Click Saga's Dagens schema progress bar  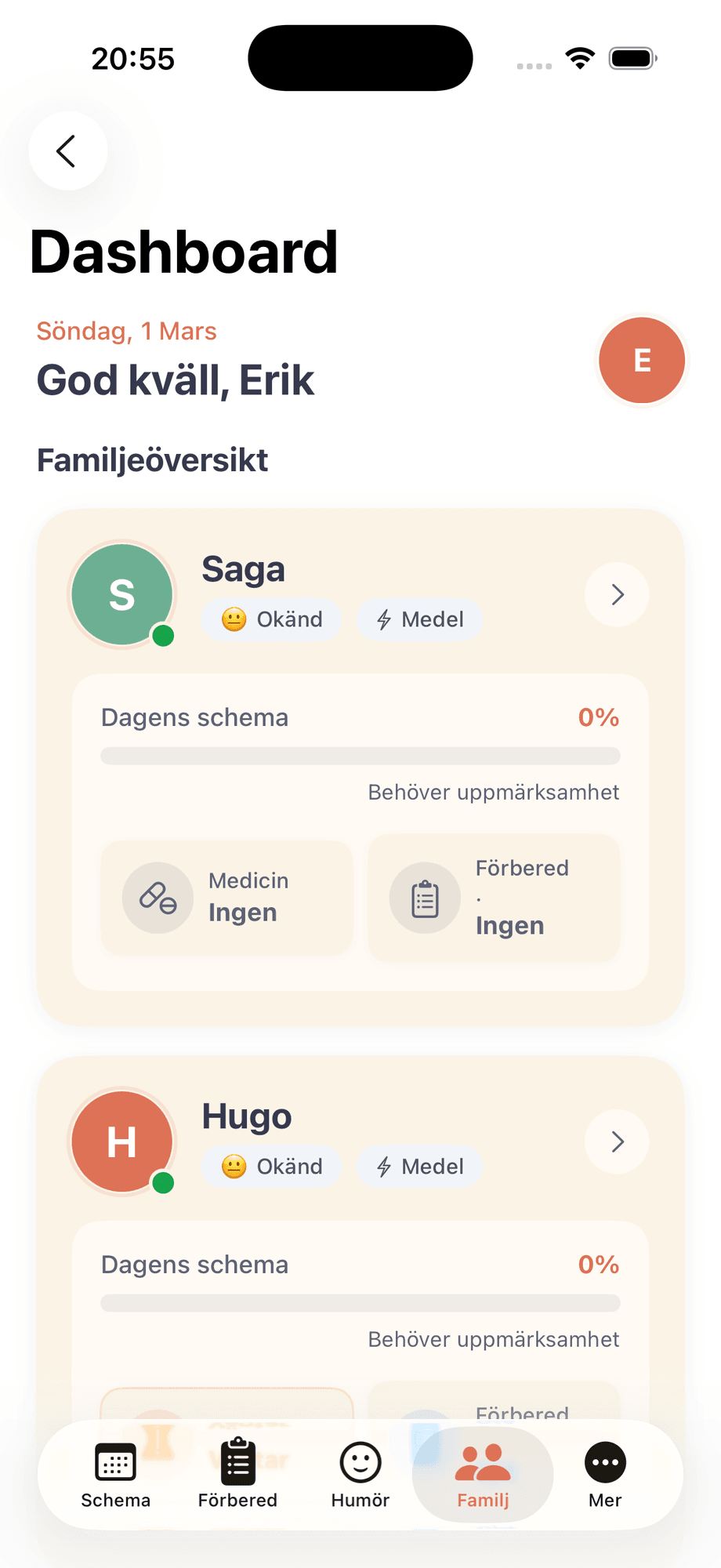[360, 756]
